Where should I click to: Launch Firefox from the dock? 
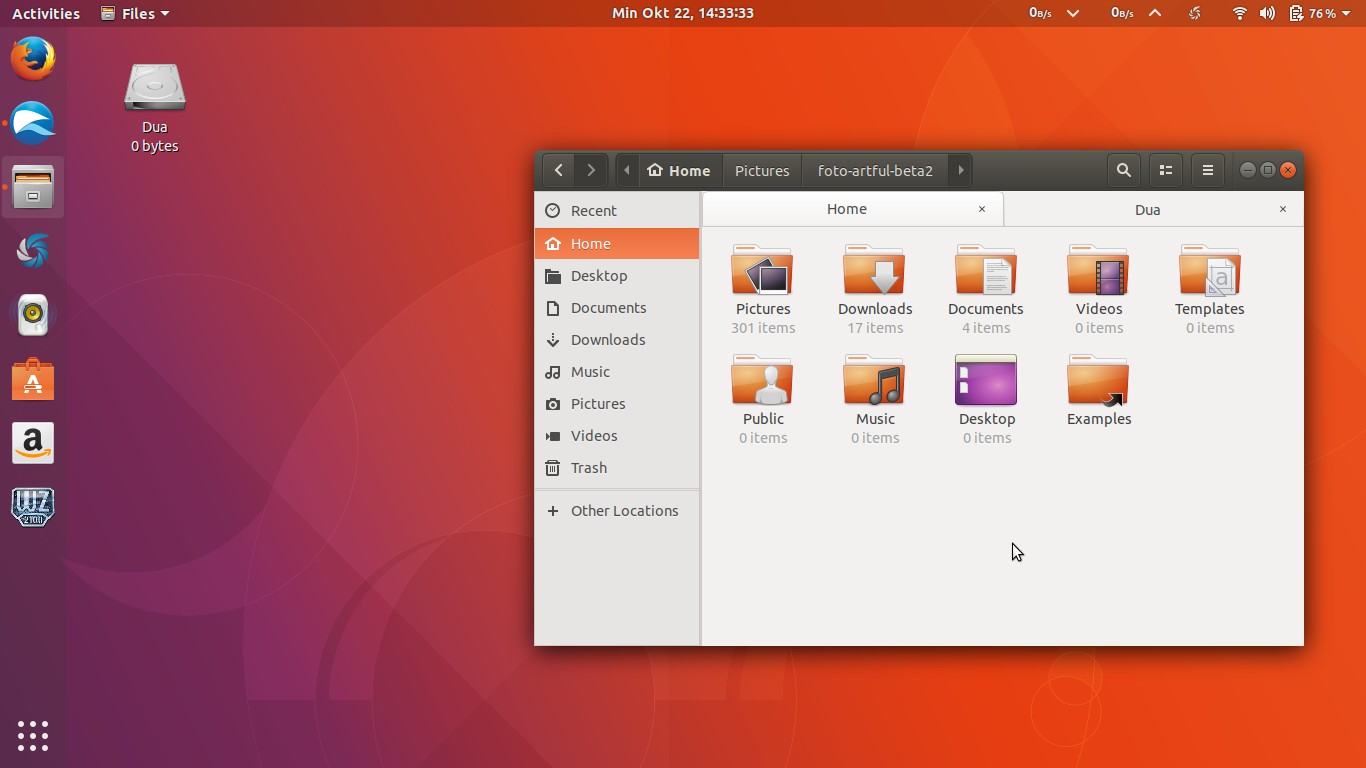point(32,58)
